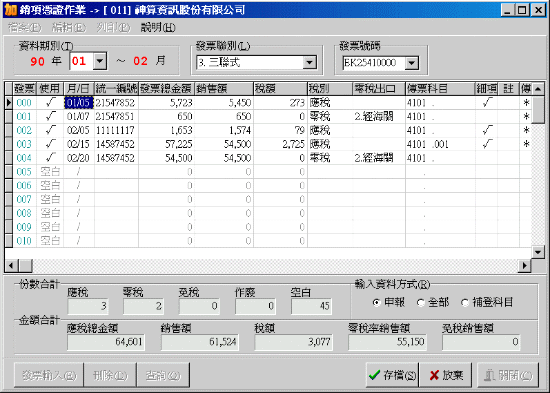Screen dimensions: 550x393
Task: Click account cell 4101 .001
Action: tap(440, 144)
